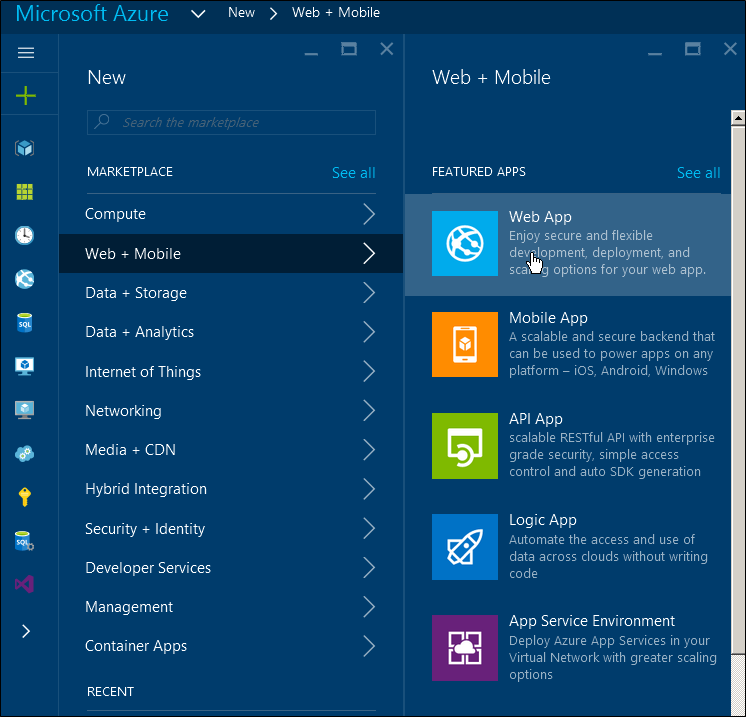Open SQL servers icon with gear
This screenshot has width=746, height=717.
pyautogui.click(x=25, y=540)
